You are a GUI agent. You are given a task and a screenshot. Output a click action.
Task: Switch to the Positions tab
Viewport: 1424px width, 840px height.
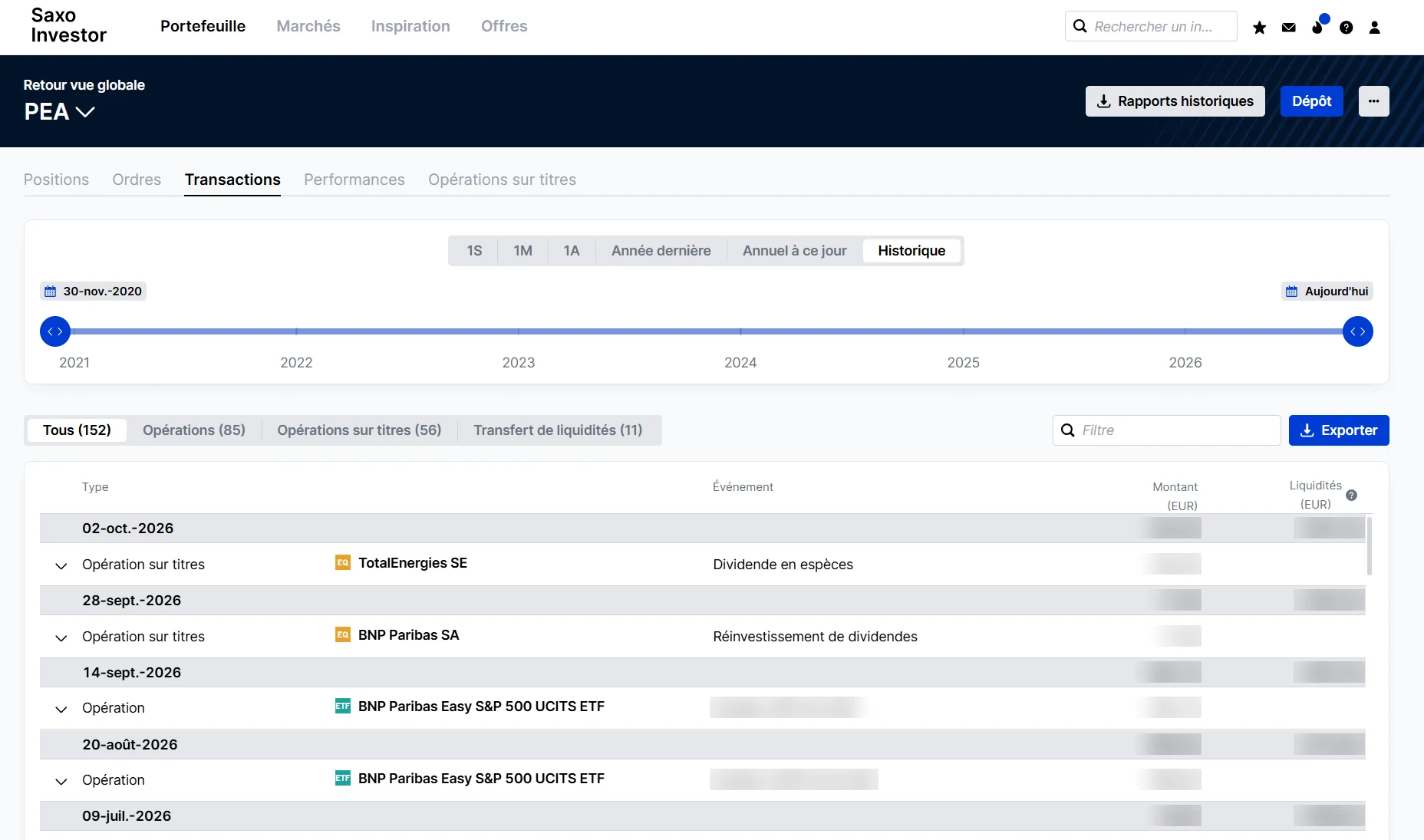click(x=56, y=180)
